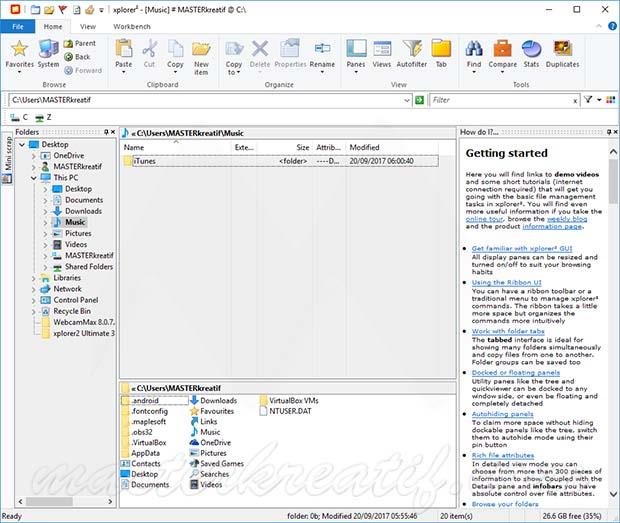This screenshot has height=523, width=620.
Task: Select NTUSER.DAT in the lower pane
Action: [x=285, y=411]
